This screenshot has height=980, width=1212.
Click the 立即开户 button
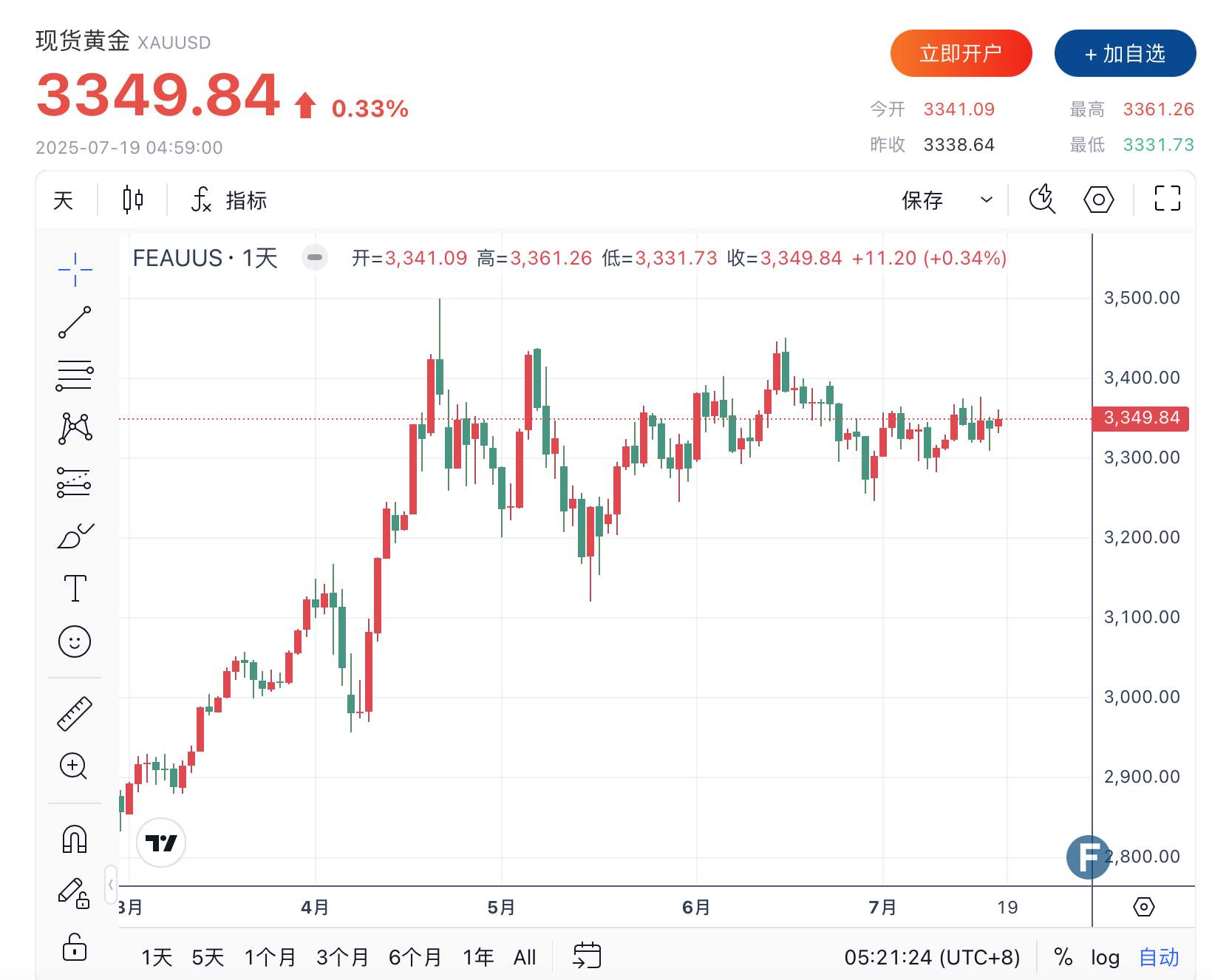pos(961,52)
